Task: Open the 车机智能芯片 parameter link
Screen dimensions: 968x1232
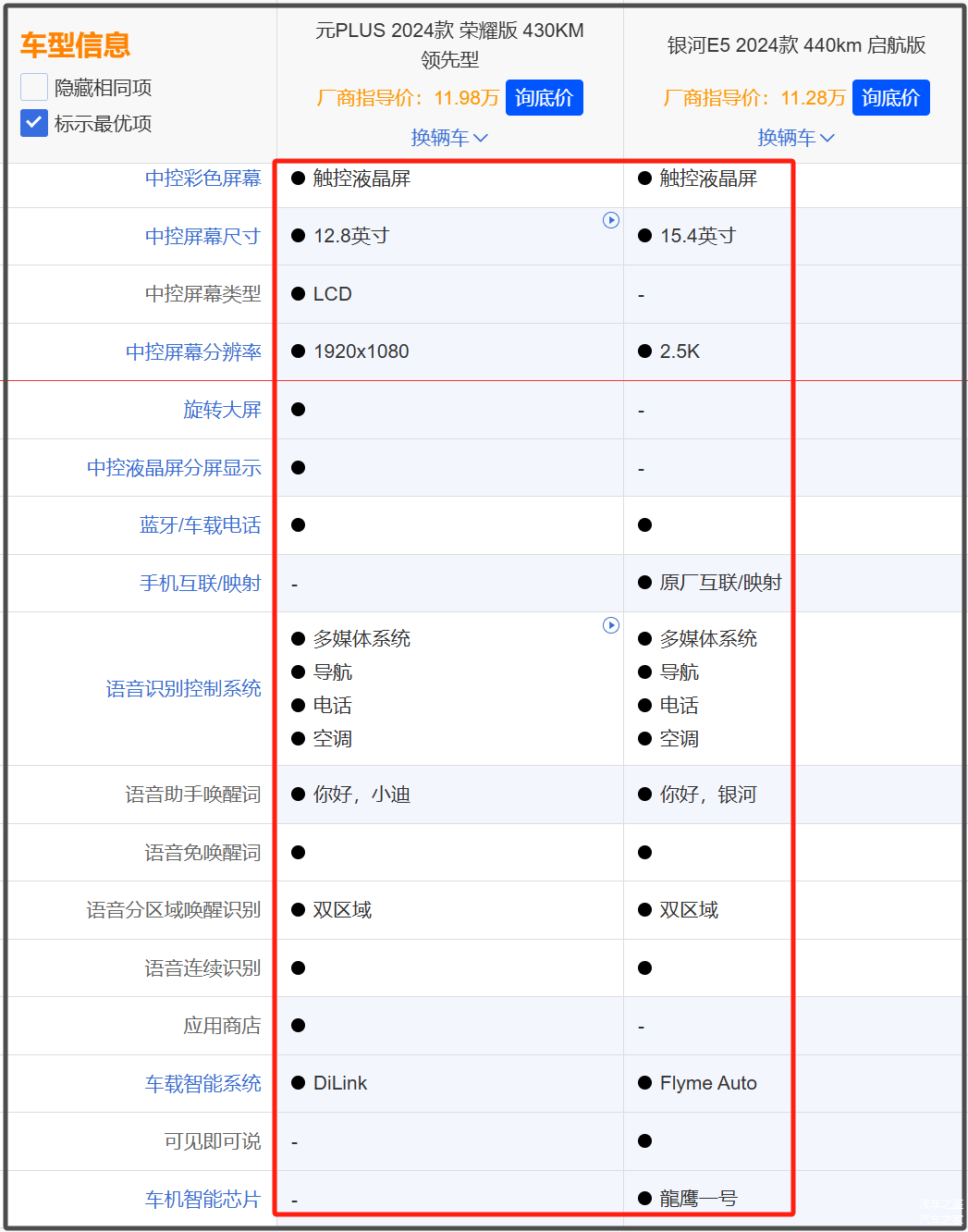Action: [202, 1200]
